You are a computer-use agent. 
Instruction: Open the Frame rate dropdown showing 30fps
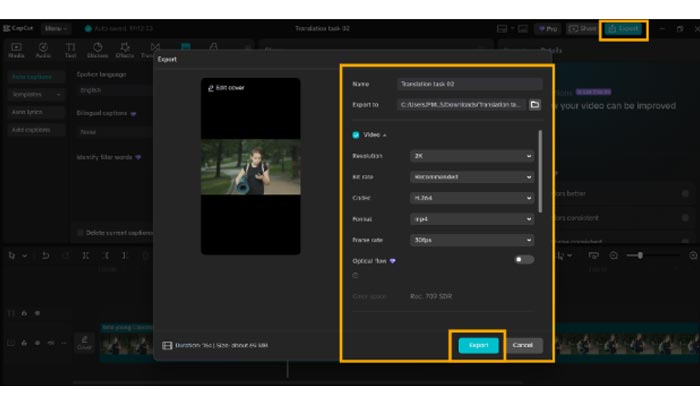(x=472, y=240)
